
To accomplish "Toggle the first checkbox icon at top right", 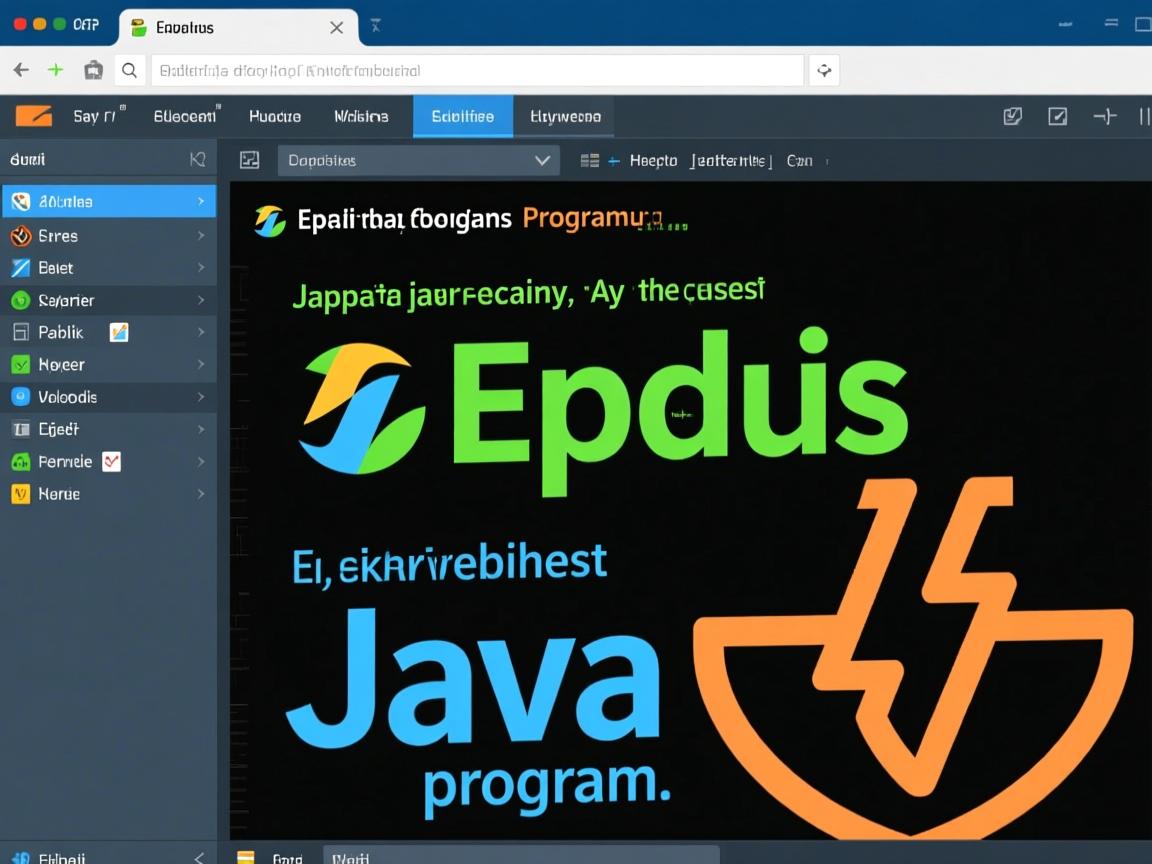I will pyautogui.click(x=1012, y=116).
